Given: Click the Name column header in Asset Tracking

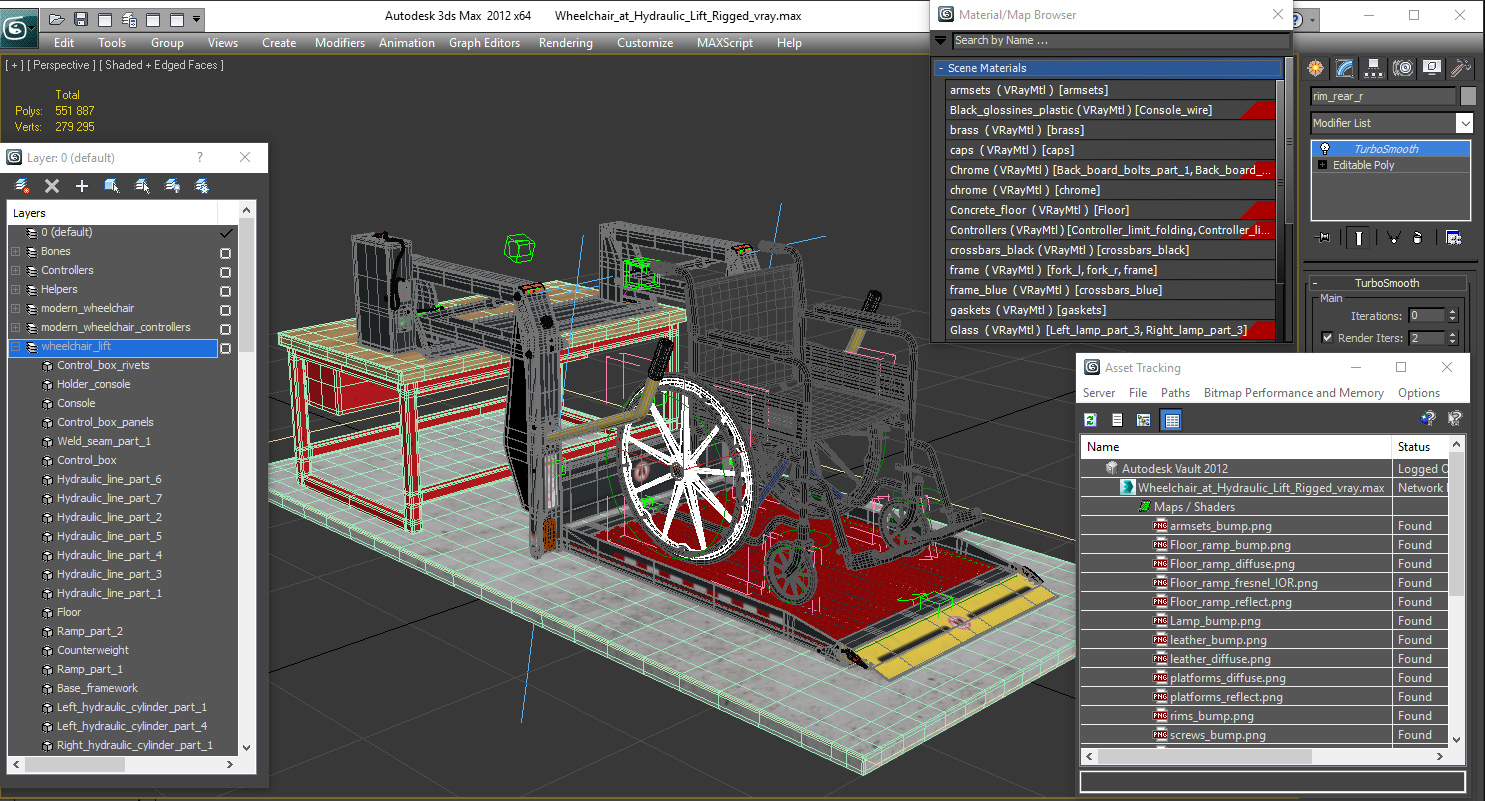Looking at the screenshot, I should pyautogui.click(x=1236, y=447).
